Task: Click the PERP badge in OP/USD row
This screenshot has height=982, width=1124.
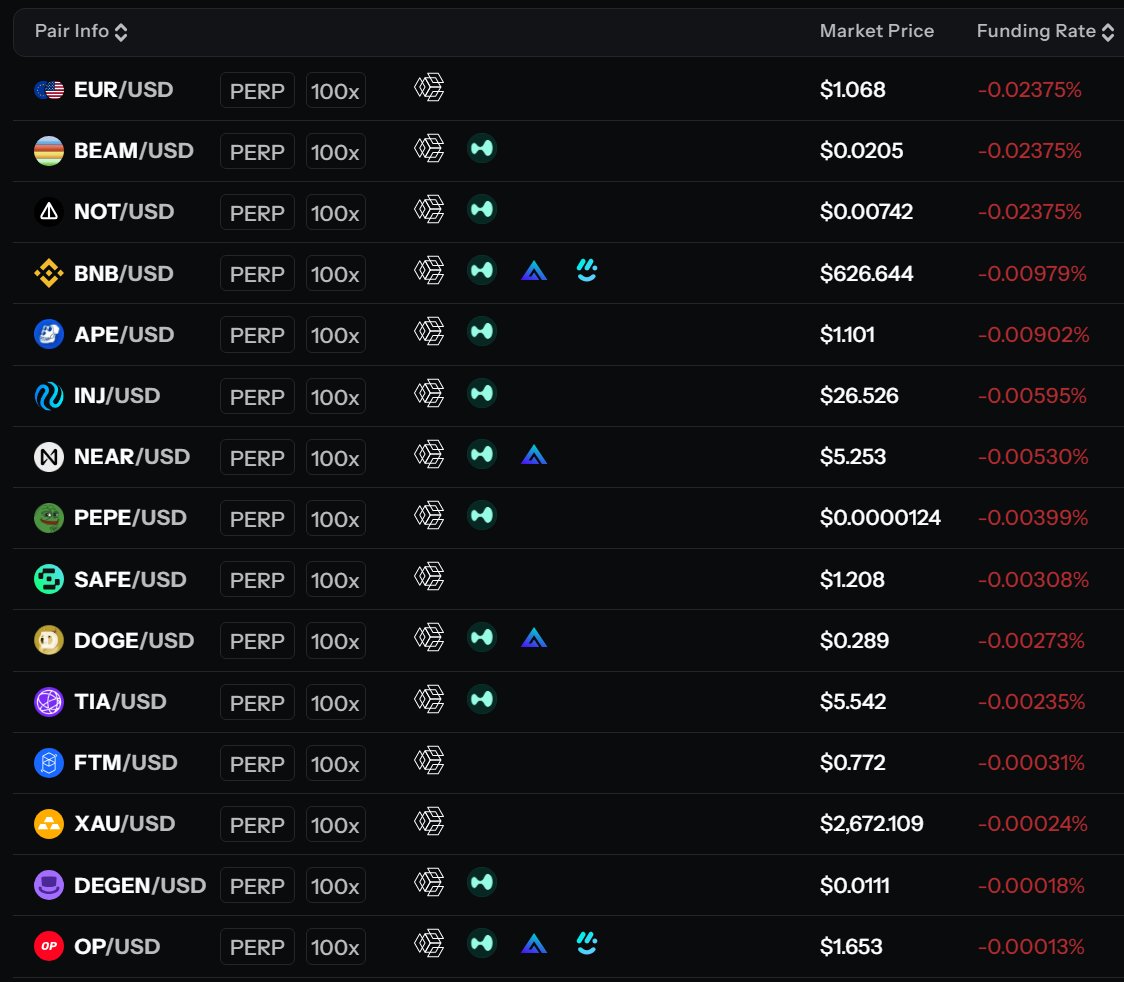Action: click(257, 947)
